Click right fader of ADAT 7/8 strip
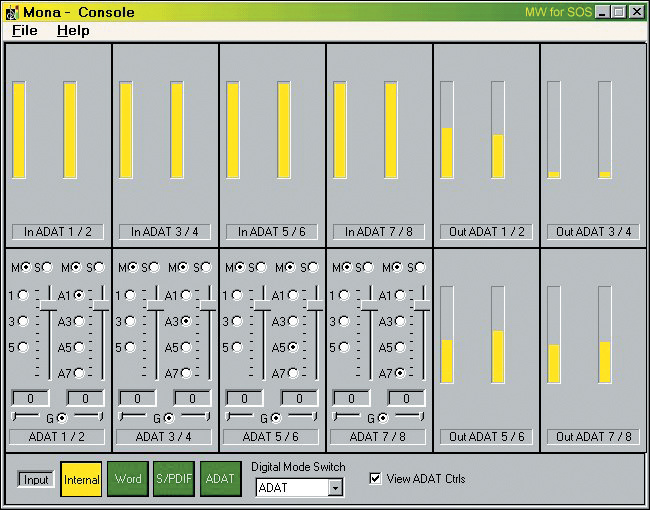The height and width of the screenshot is (510, 650). click(x=422, y=303)
